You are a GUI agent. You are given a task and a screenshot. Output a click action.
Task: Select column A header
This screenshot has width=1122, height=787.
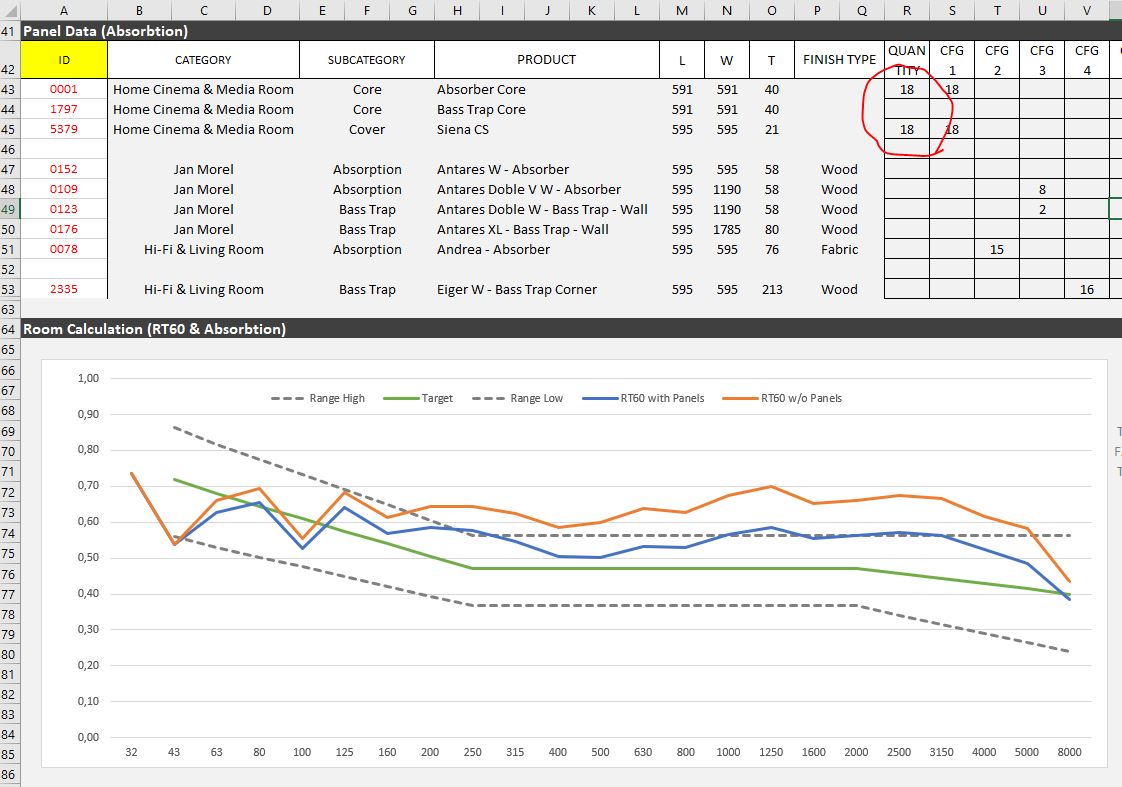[64, 10]
